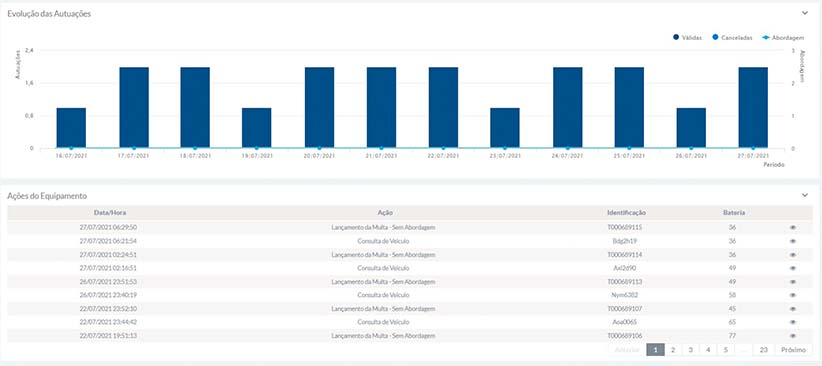This screenshot has height=366, width=822.
Task: Click battery value 77
Action: coord(732,336)
